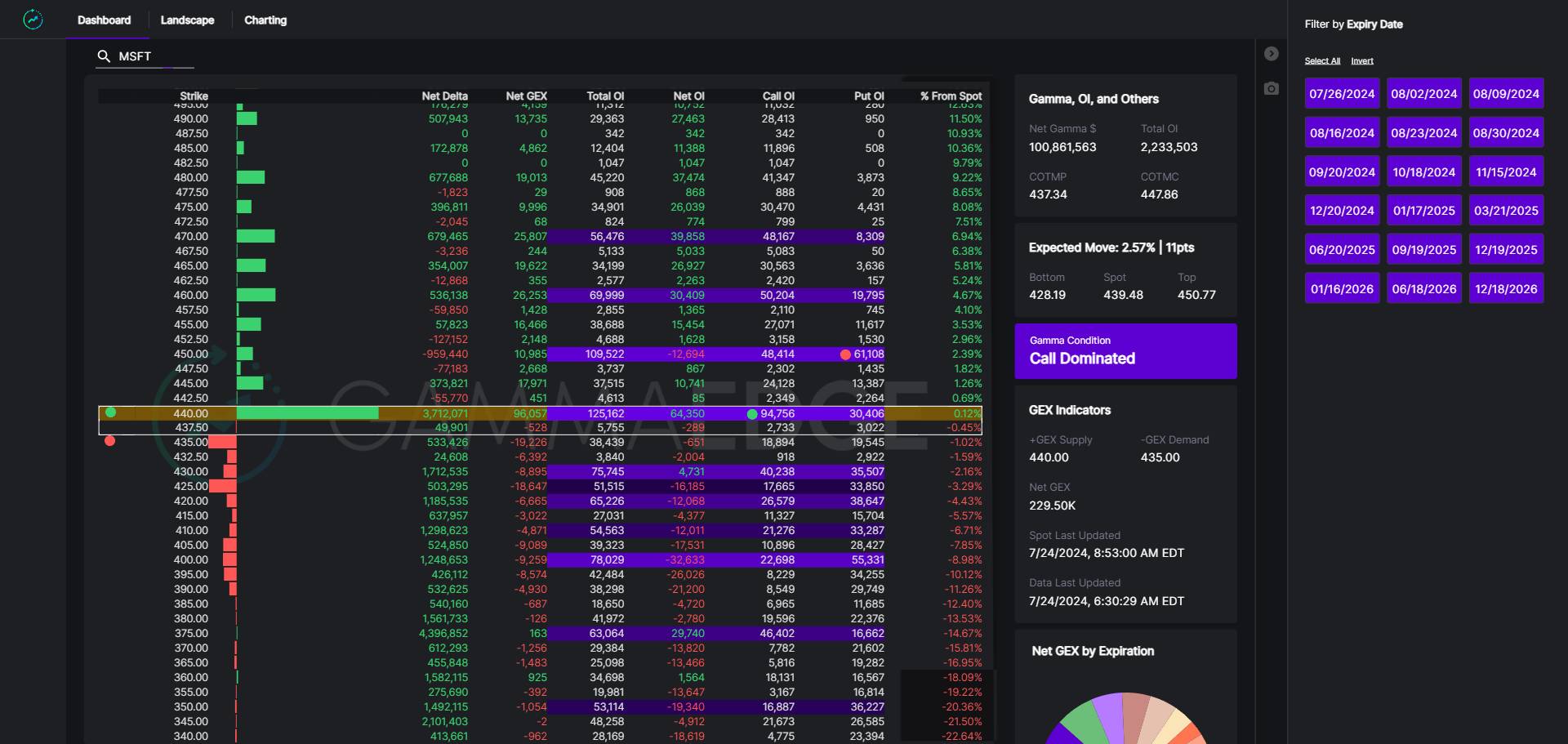Toggle the 07/26/2024 expiry filter
Image resolution: width=1568 pixels, height=744 pixels.
pyautogui.click(x=1342, y=94)
